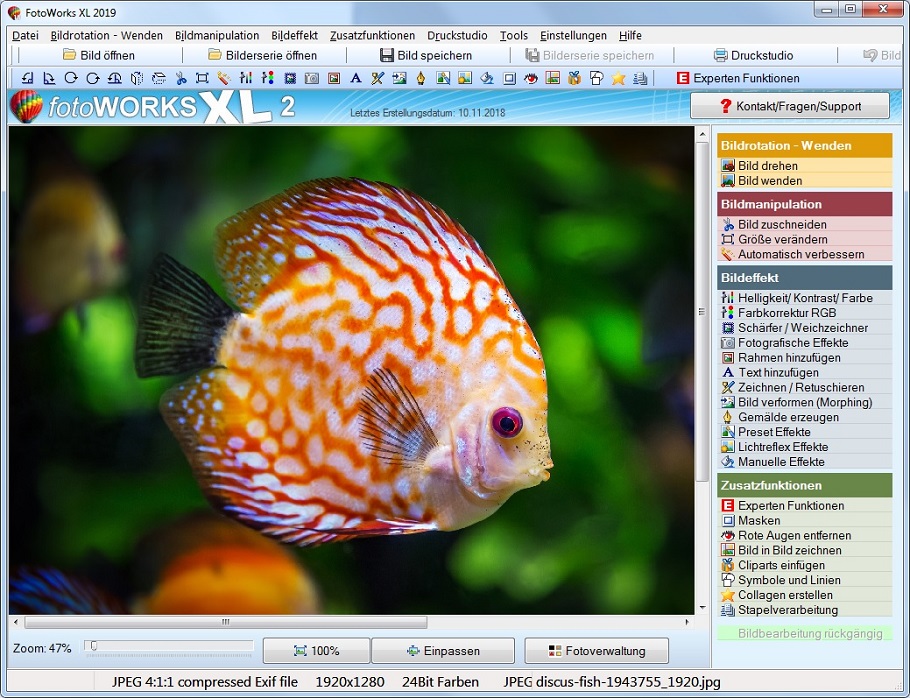Choose 'Bild drehen' in the side panel

(x=767, y=166)
